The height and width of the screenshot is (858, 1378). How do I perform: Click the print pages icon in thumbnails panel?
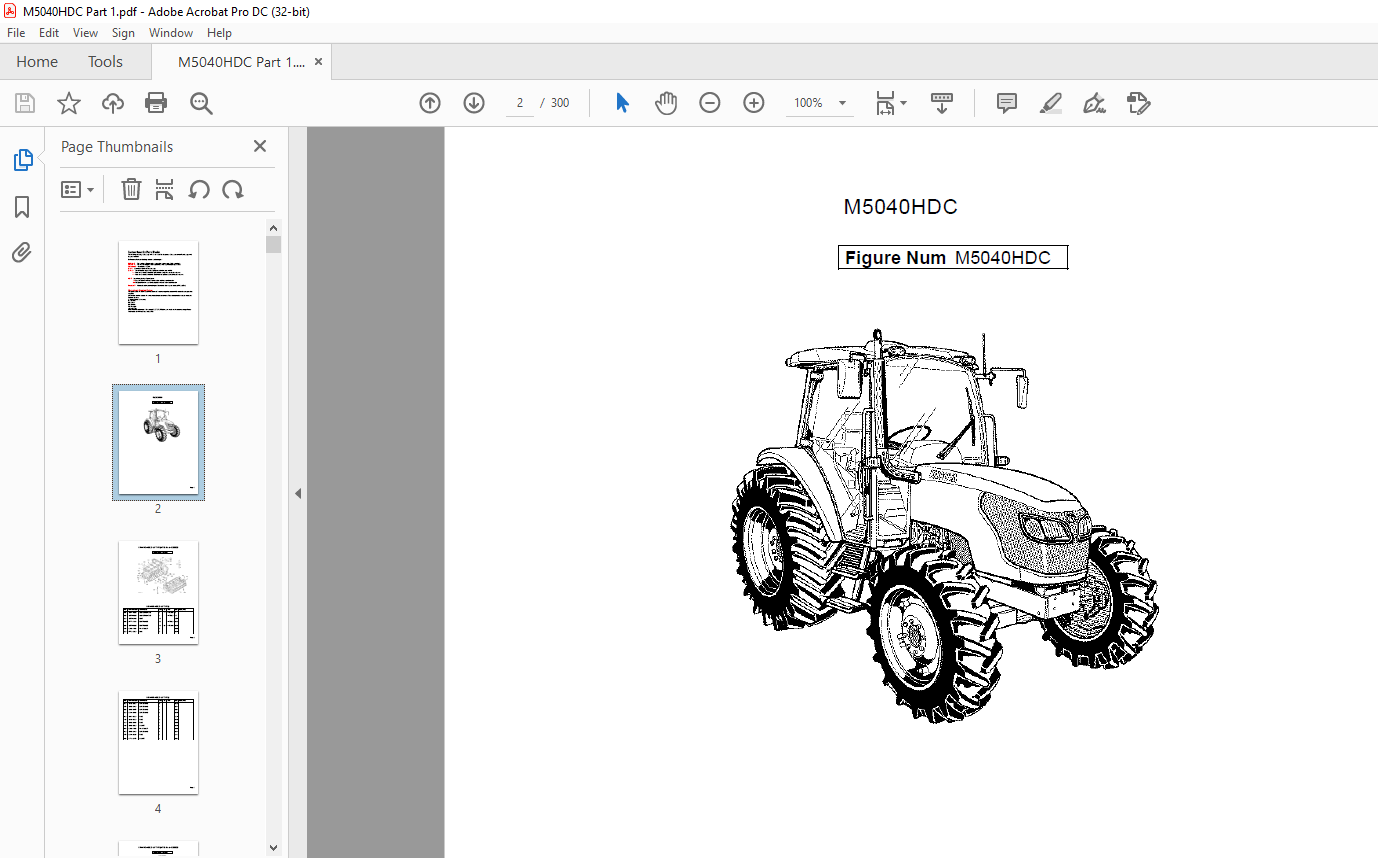click(x=165, y=189)
